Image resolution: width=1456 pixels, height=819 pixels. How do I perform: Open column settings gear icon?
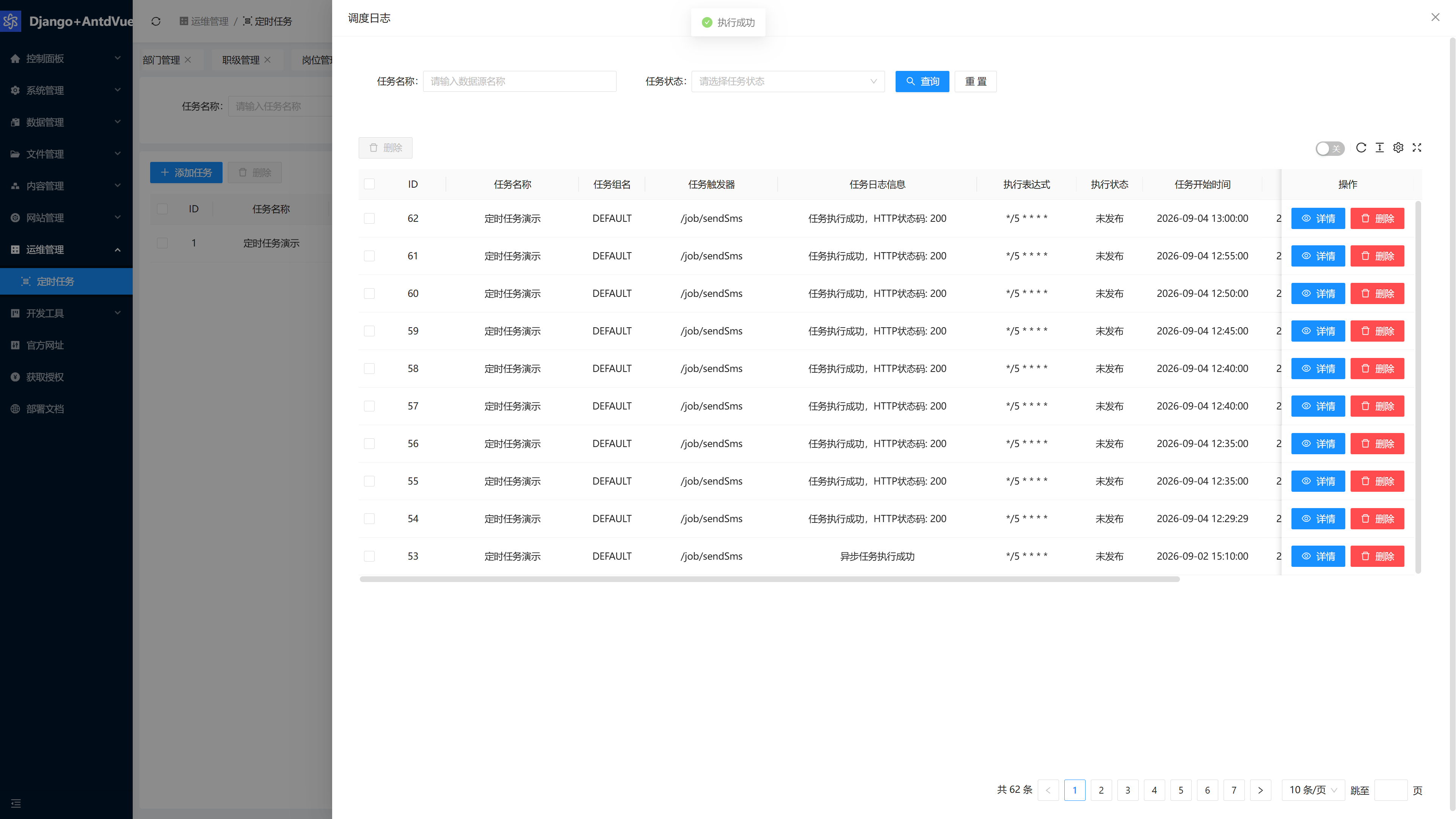tap(1398, 147)
